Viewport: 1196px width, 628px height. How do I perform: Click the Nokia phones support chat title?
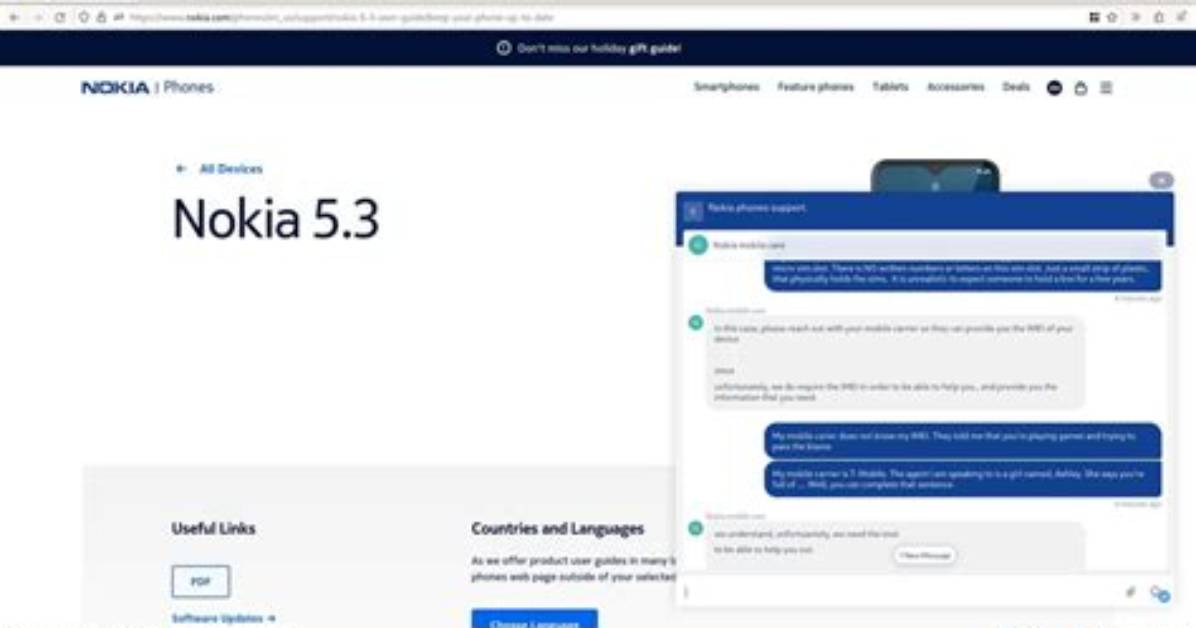(756, 208)
